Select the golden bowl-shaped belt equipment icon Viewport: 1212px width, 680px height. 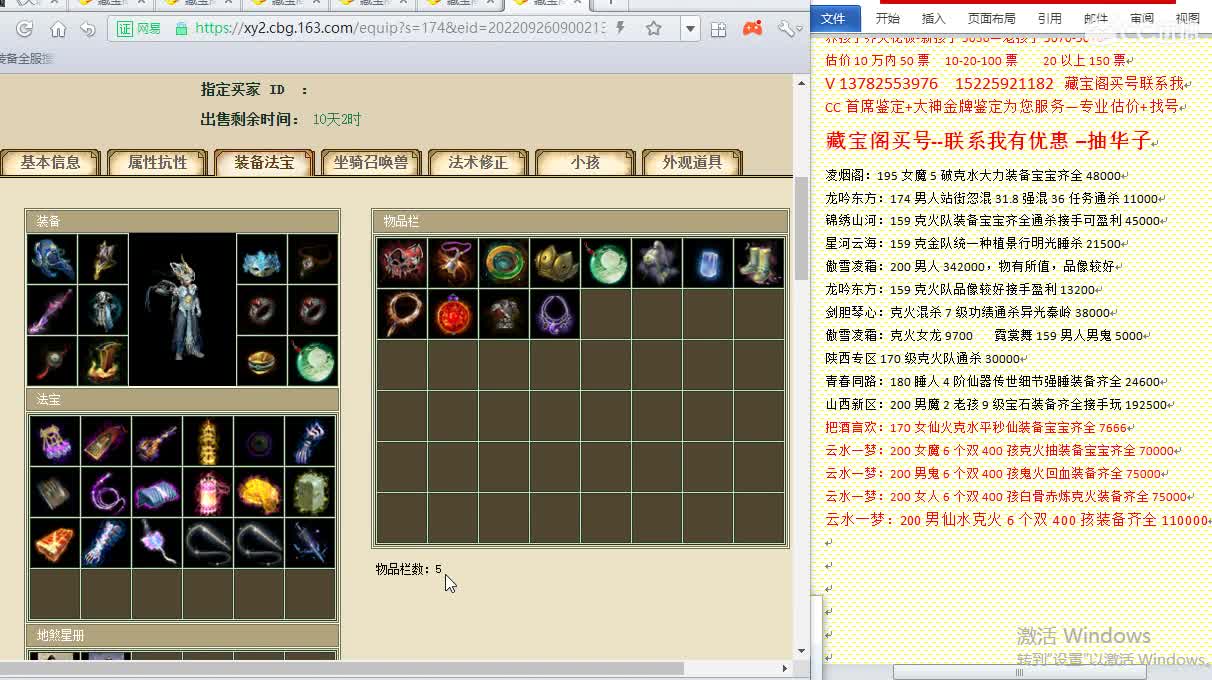262,361
